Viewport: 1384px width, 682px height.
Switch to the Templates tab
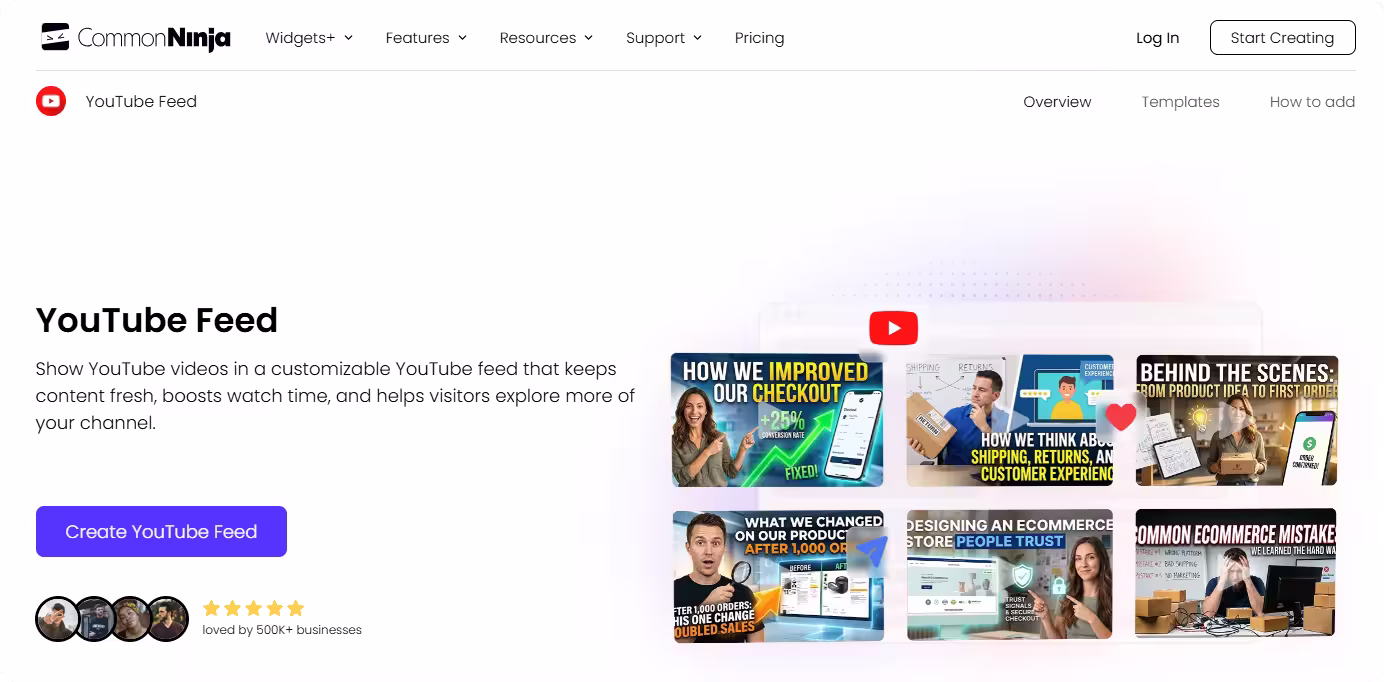point(1180,101)
